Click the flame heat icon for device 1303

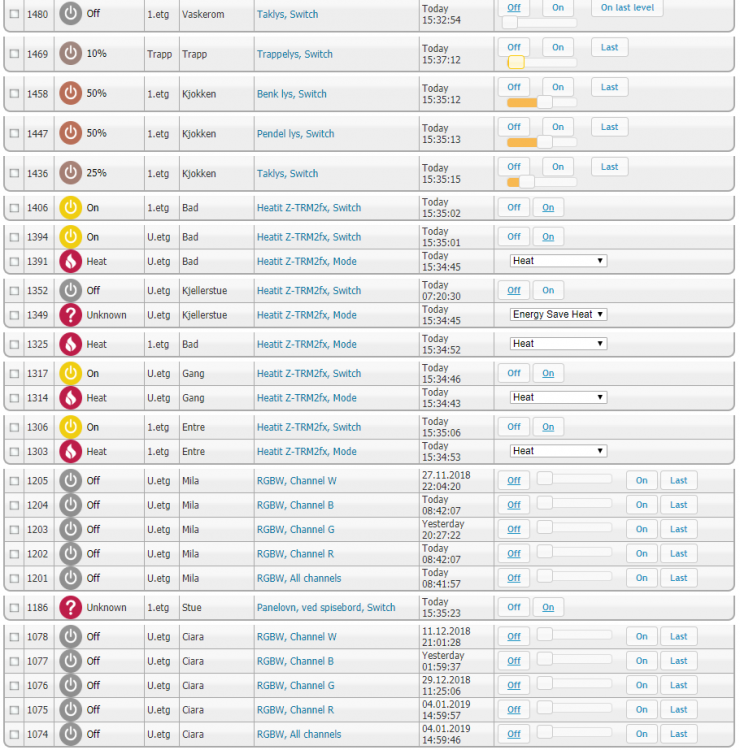pos(70,451)
